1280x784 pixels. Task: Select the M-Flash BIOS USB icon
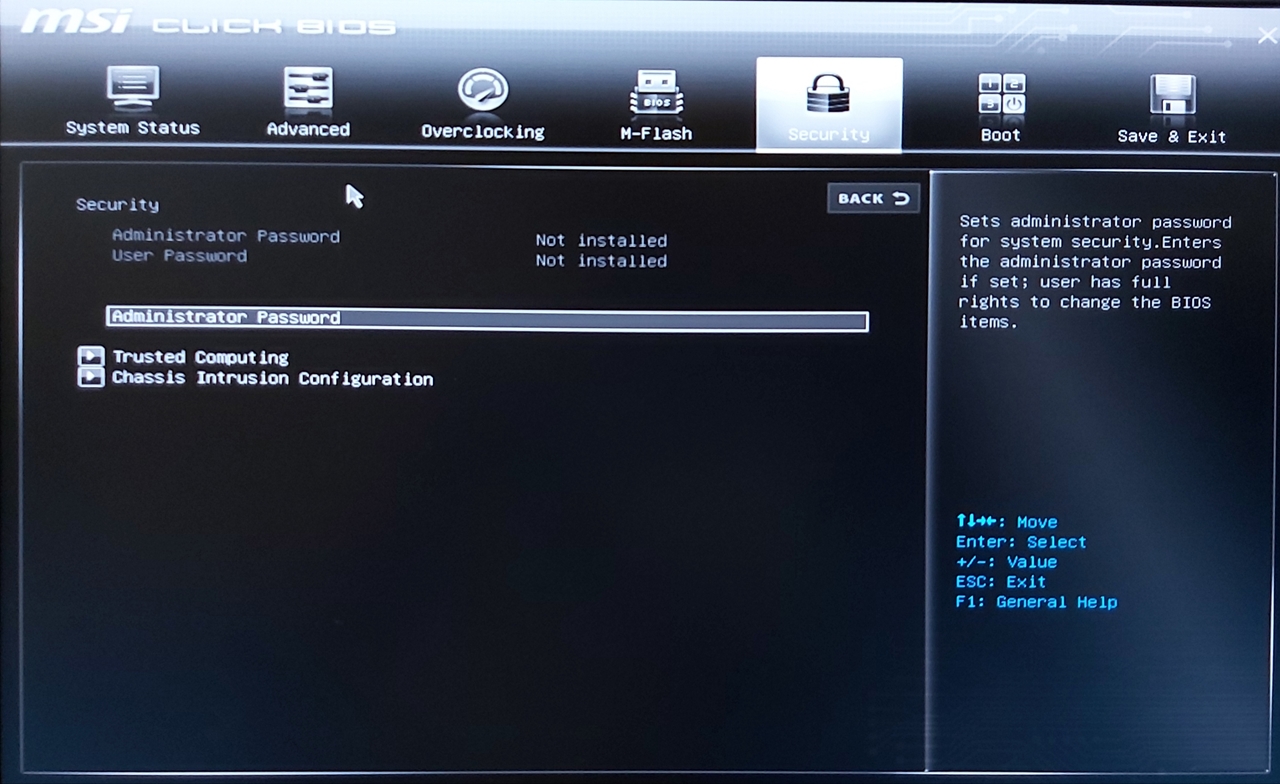(x=656, y=93)
